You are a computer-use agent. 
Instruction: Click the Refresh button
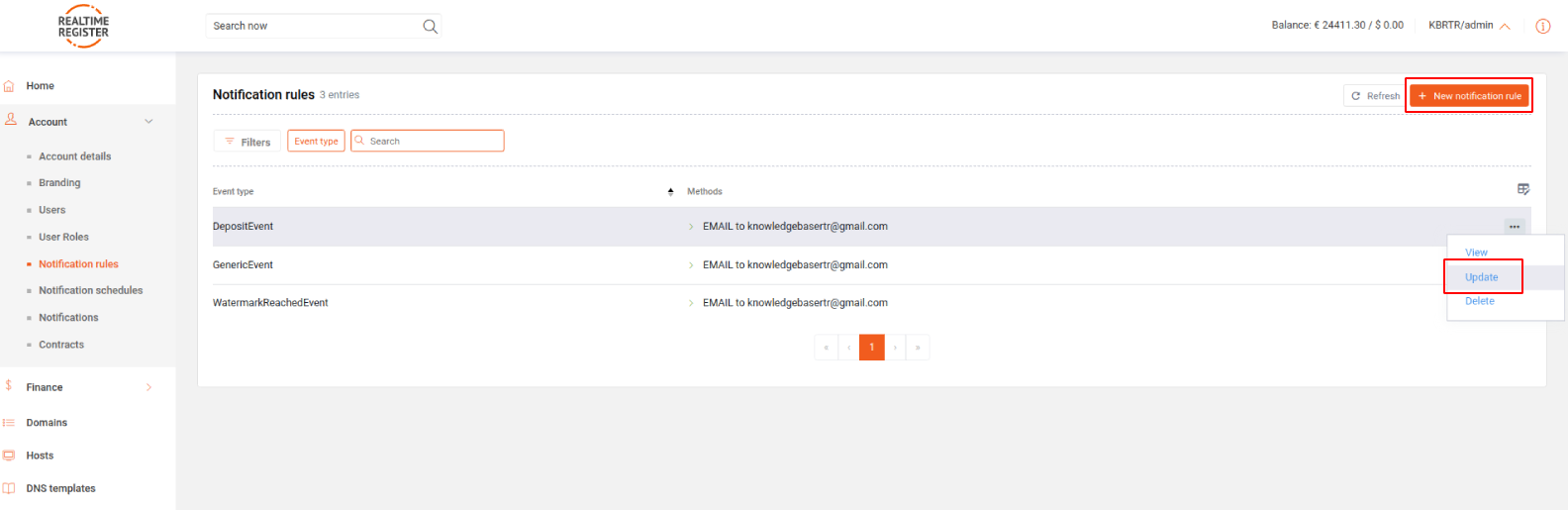click(1375, 96)
